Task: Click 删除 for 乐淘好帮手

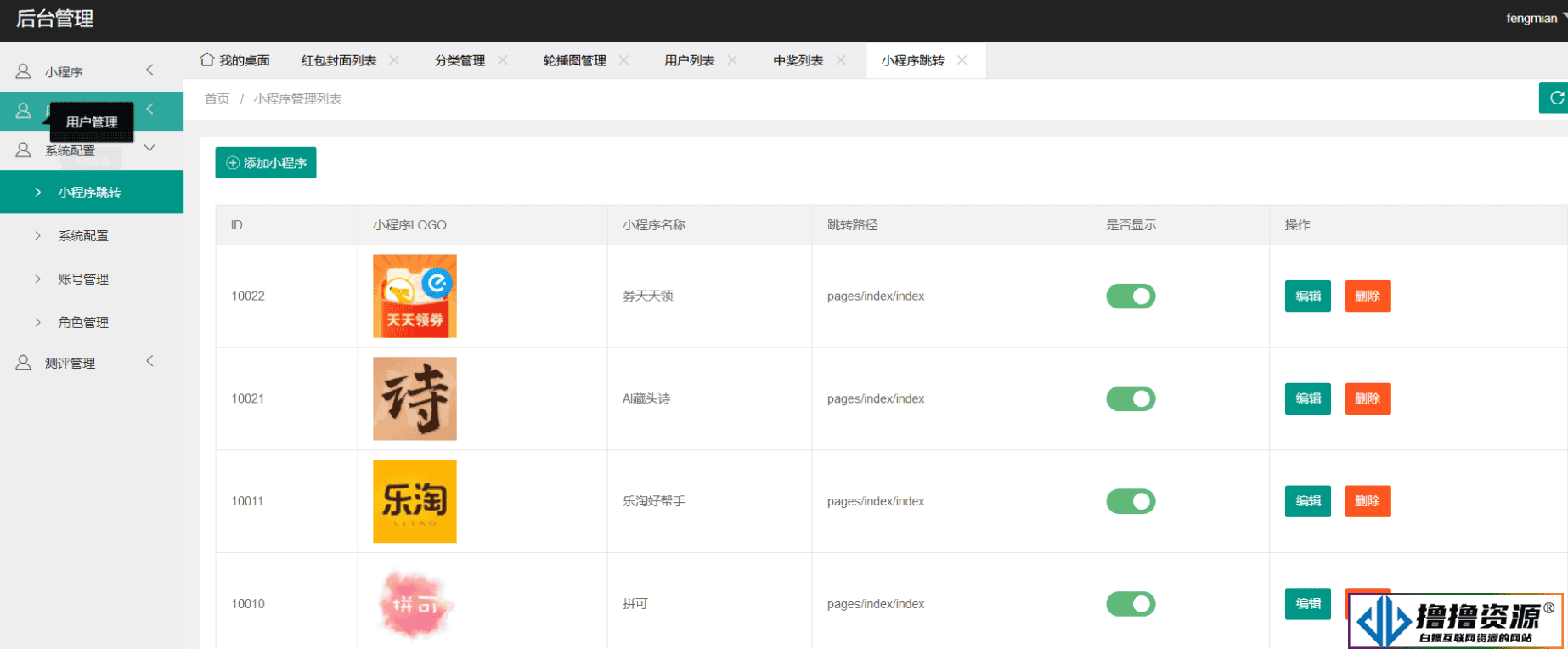Action: tap(1368, 501)
